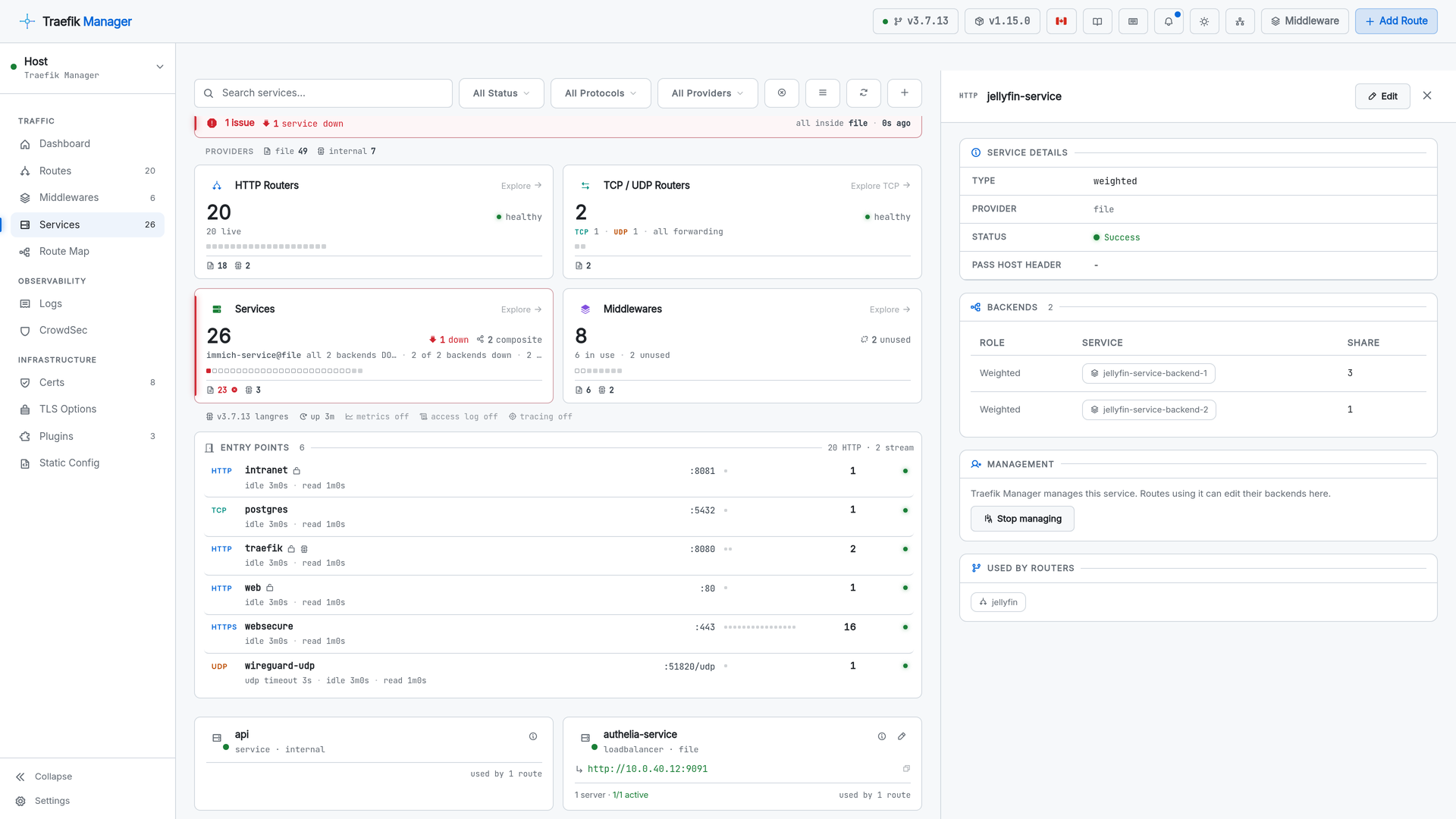The image size is (1456, 819).
Task: Open the v3.7.13 version dropdown
Action: [x=915, y=21]
